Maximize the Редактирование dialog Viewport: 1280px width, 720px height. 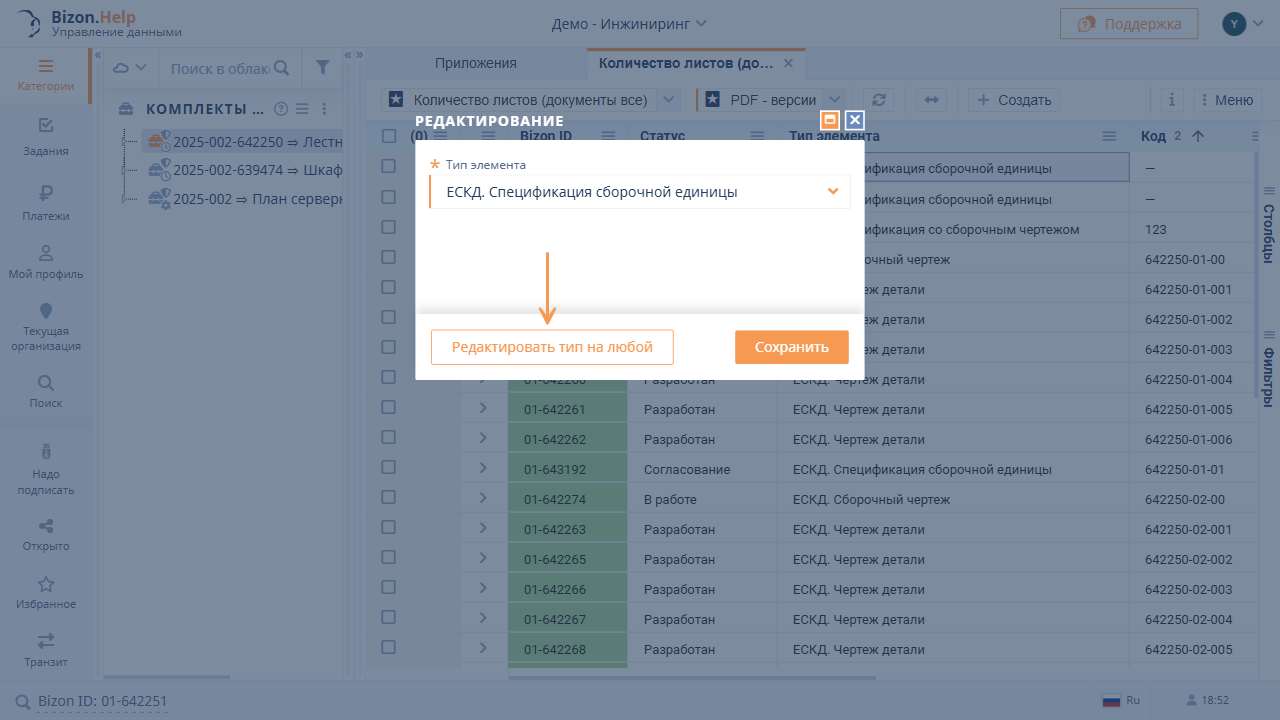[x=829, y=120]
